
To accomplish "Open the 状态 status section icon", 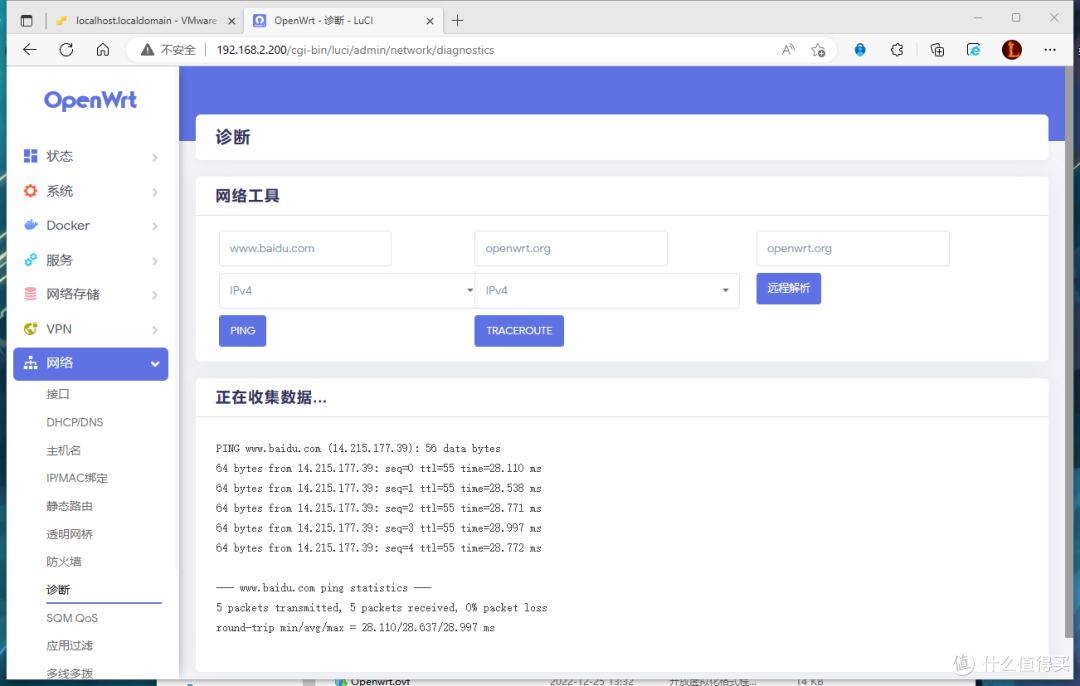I will (32, 156).
